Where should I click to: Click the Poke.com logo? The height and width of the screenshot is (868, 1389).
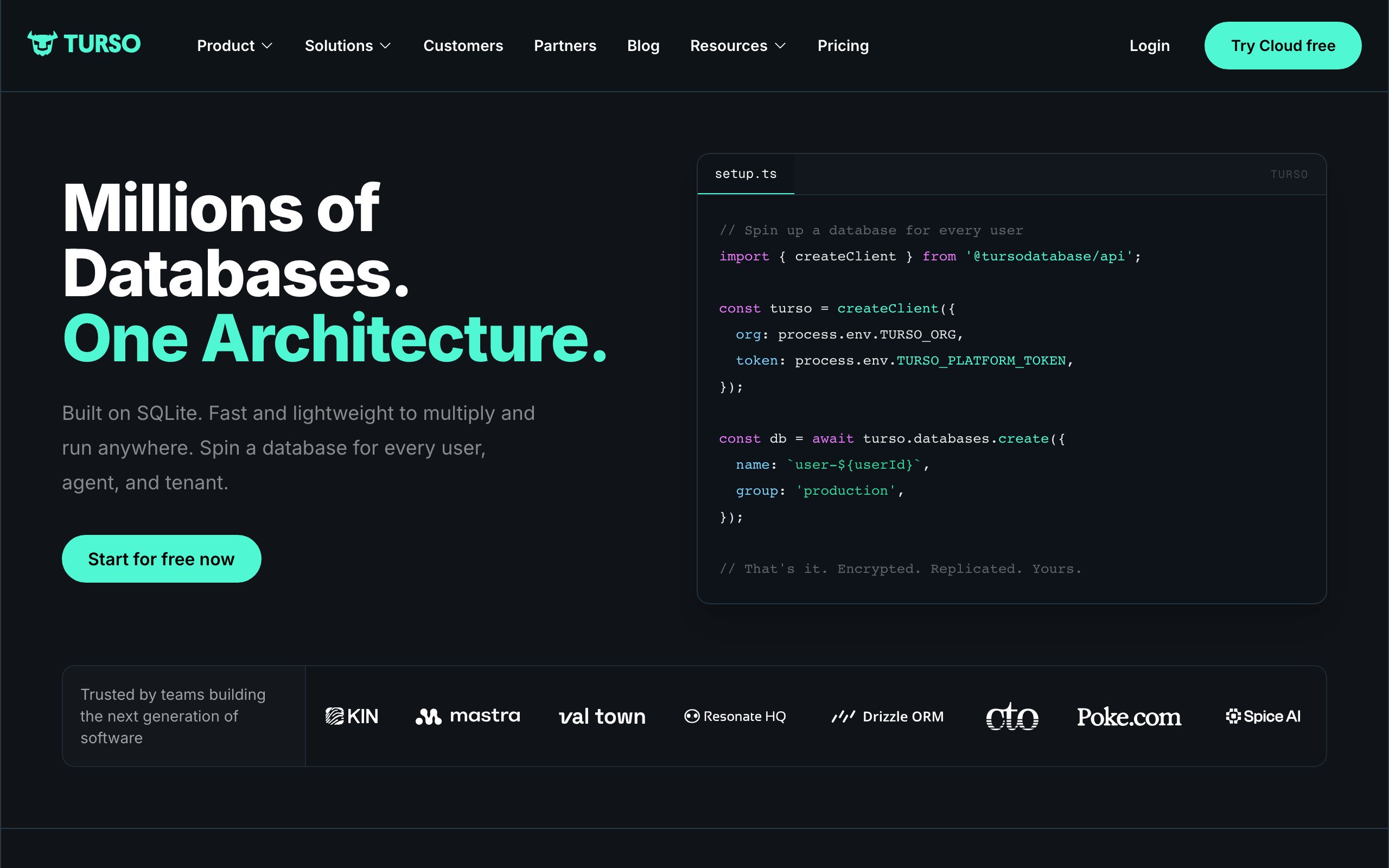coord(1129,717)
